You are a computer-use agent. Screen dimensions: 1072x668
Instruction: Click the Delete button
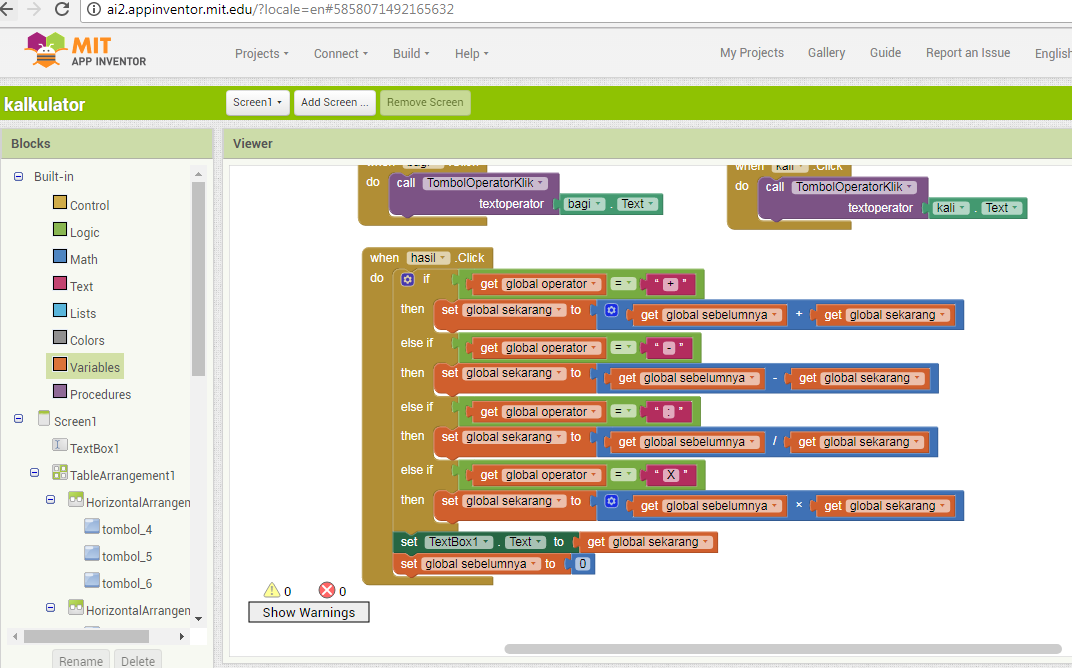point(138,660)
